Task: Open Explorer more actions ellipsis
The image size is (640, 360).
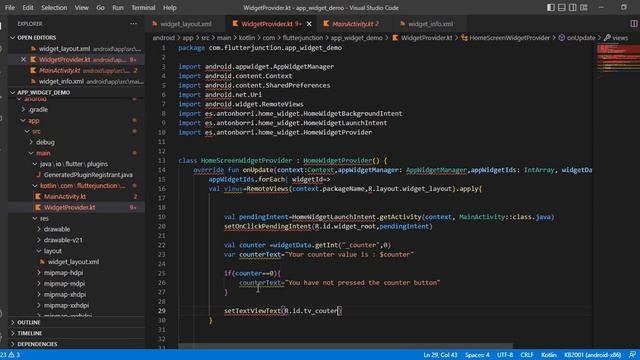Action: pos(133,24)
